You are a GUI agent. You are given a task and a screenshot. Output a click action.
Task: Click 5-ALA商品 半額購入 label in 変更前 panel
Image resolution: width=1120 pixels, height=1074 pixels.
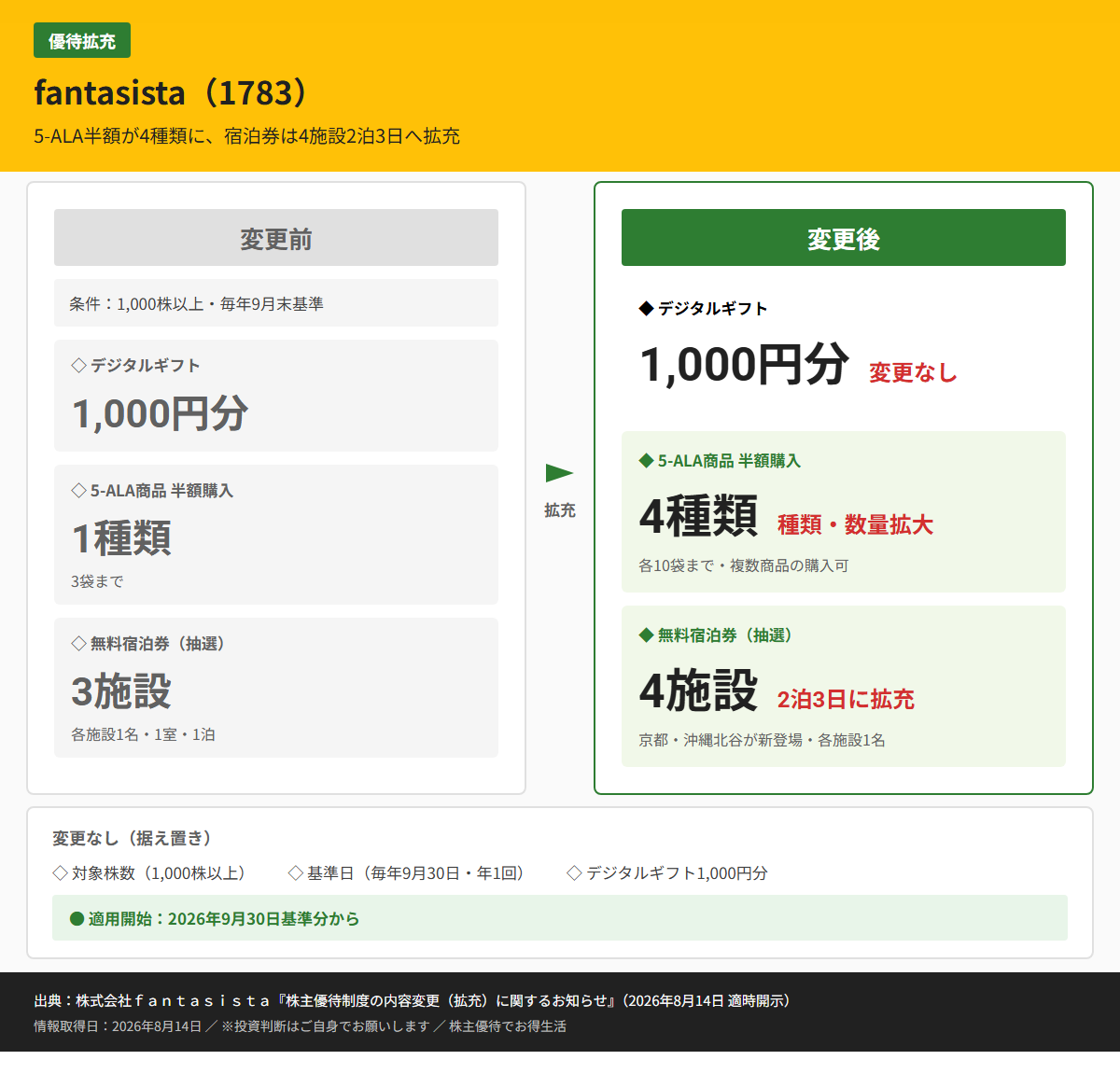tap(161, 491)
